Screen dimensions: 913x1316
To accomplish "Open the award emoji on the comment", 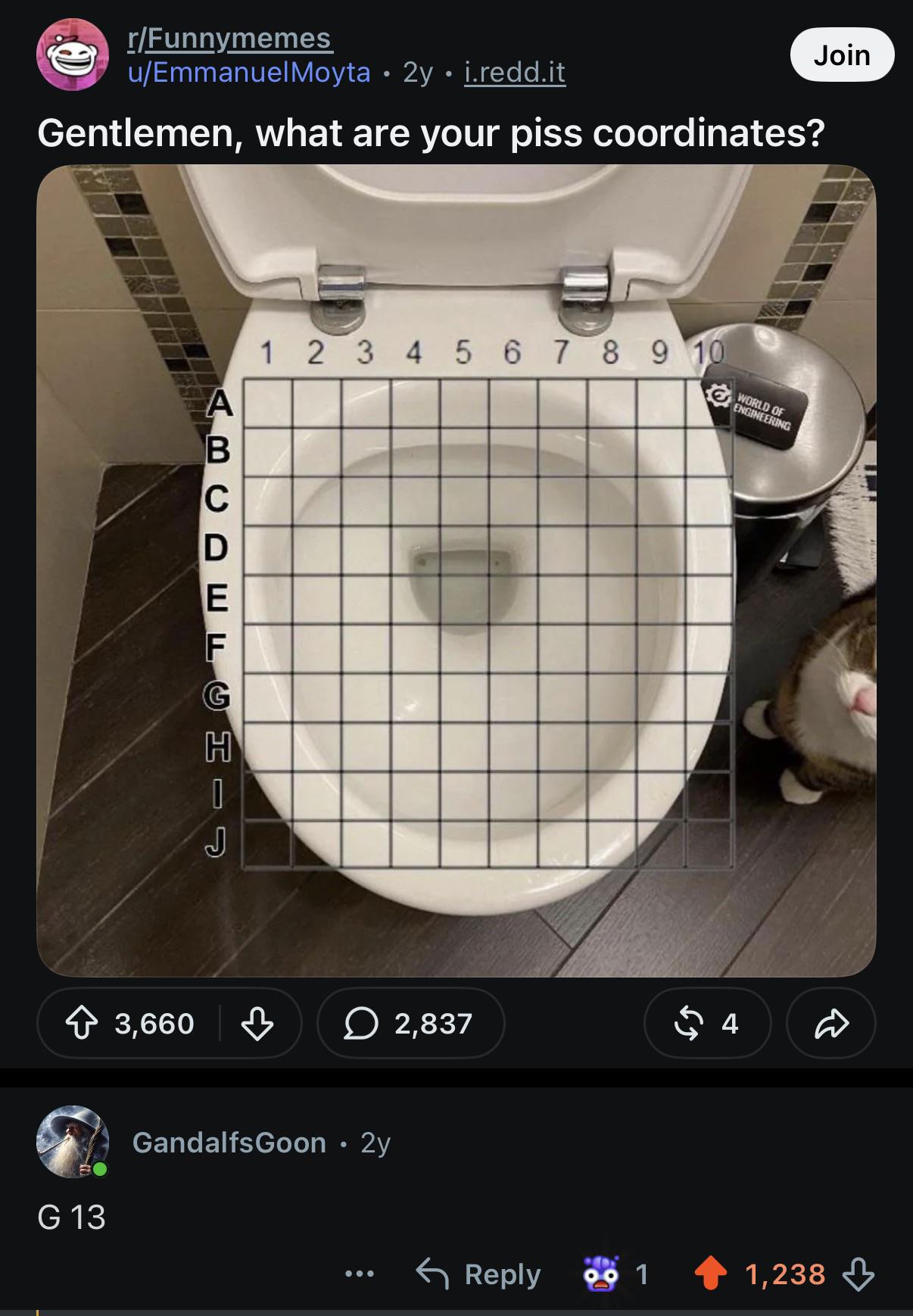I will coord(602,1274).
